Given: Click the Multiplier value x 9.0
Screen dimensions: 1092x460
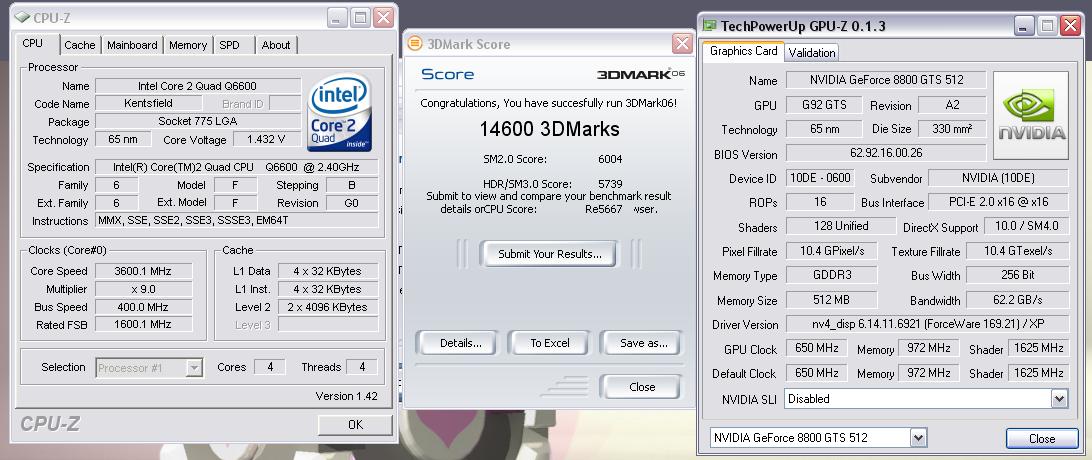Looking at the screenshot, I should coord(143,289).
